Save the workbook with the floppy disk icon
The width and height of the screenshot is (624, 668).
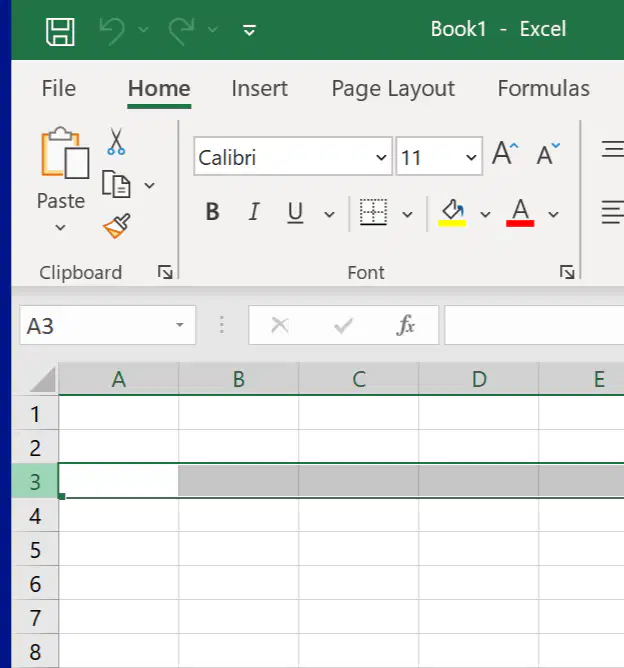(x=60, y=32)
